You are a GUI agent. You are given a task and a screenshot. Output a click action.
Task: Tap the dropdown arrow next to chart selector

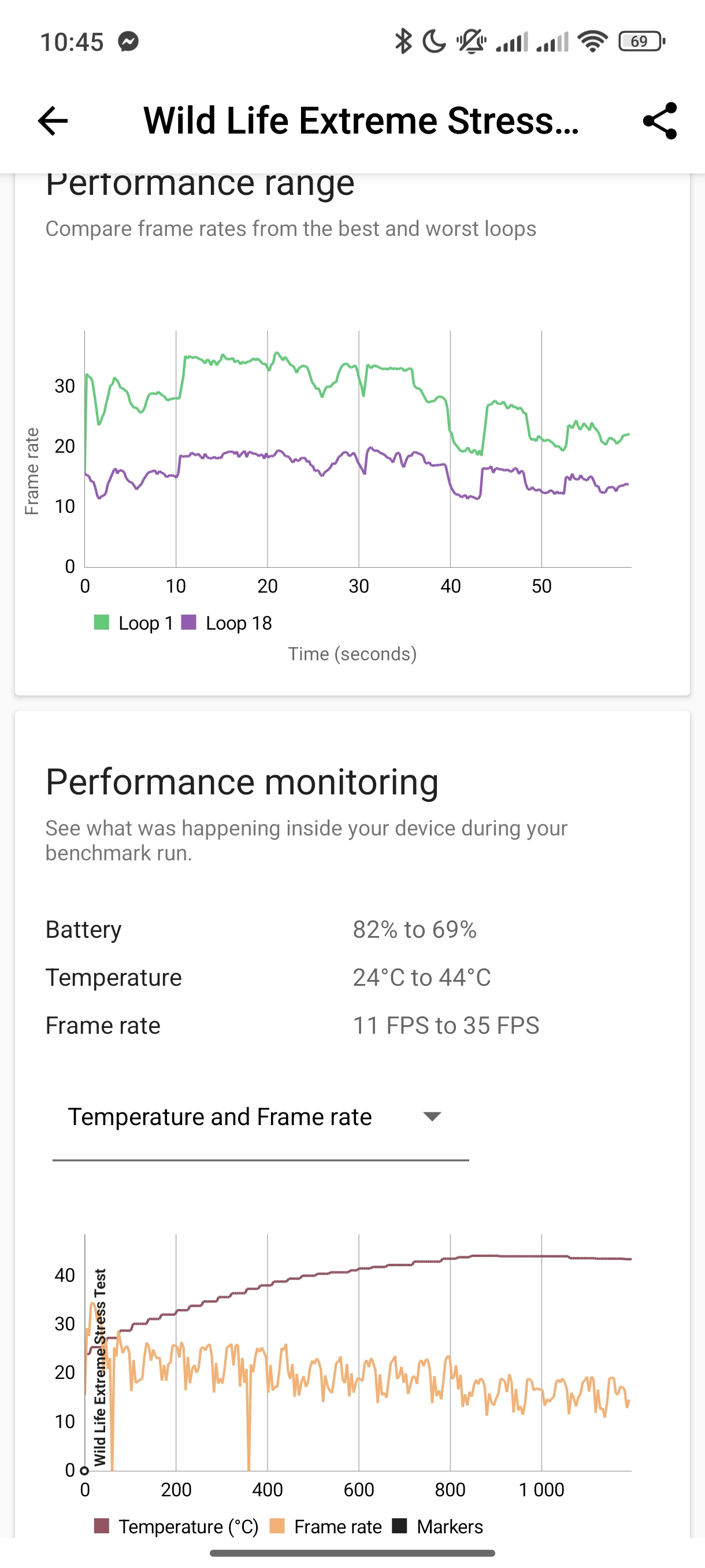click(x=432, y=1117)
